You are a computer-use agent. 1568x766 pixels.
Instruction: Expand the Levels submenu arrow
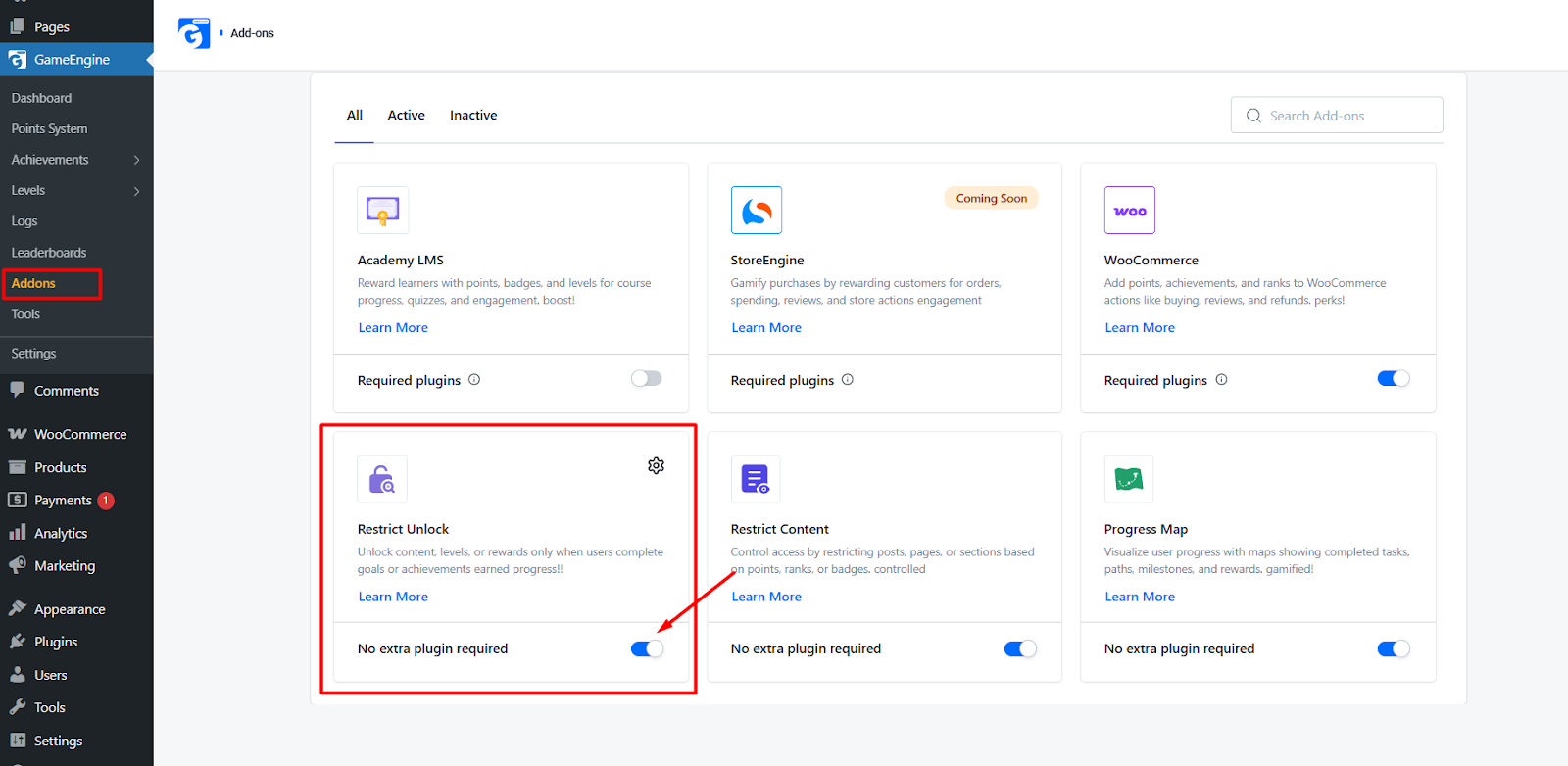click(x=136, y=191)
